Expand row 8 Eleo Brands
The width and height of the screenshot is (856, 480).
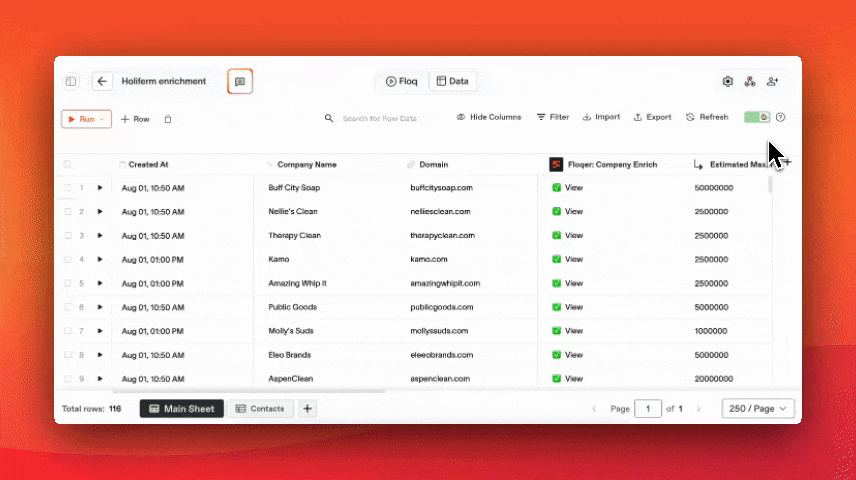coord(100,355)
